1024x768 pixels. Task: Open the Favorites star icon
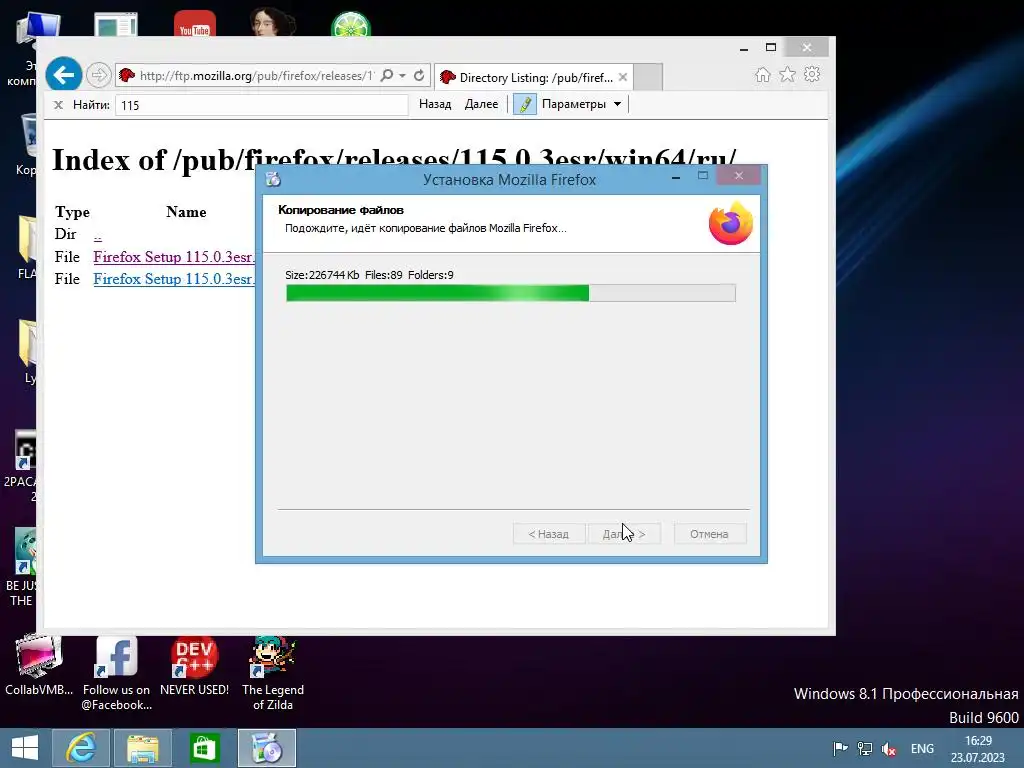(788, 74)
